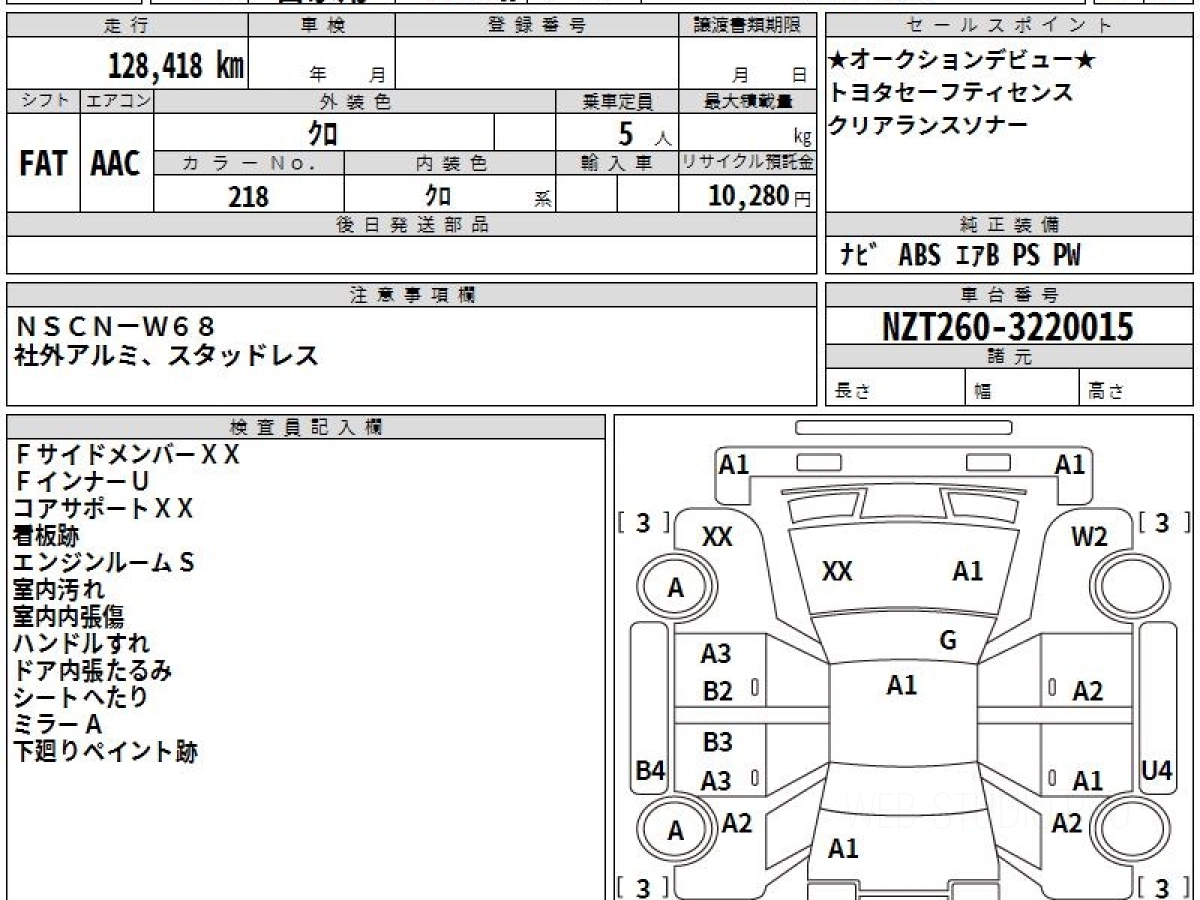Click the セールスポイント header

[1009, 26]
